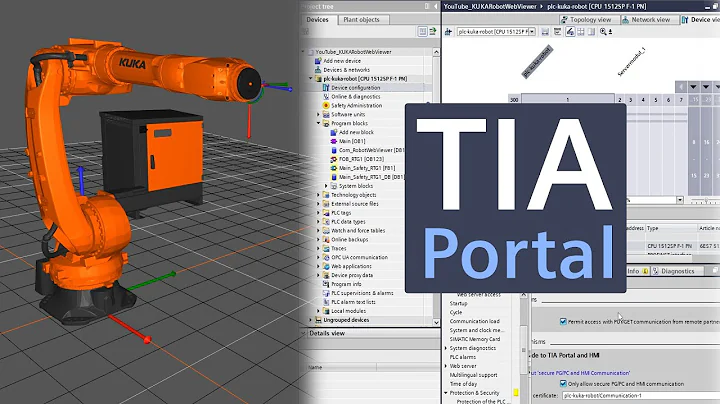Switch to the Plant objects tab
Image resolution: width=720 pixels, height=404 pixels.
tap(364, 20)
